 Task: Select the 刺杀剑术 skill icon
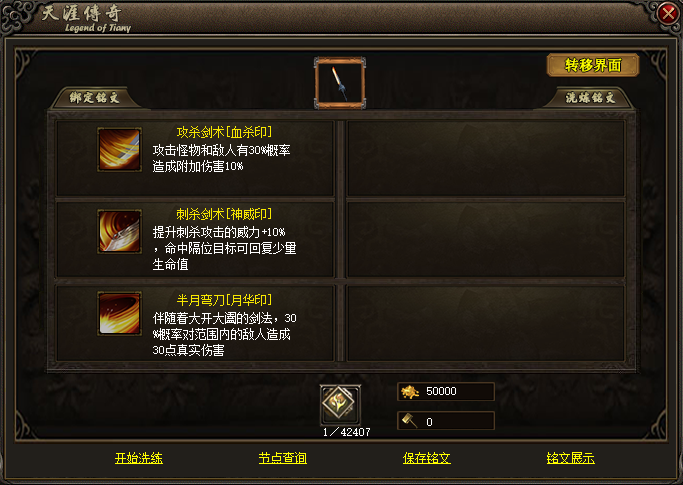(x=119, y=231)
